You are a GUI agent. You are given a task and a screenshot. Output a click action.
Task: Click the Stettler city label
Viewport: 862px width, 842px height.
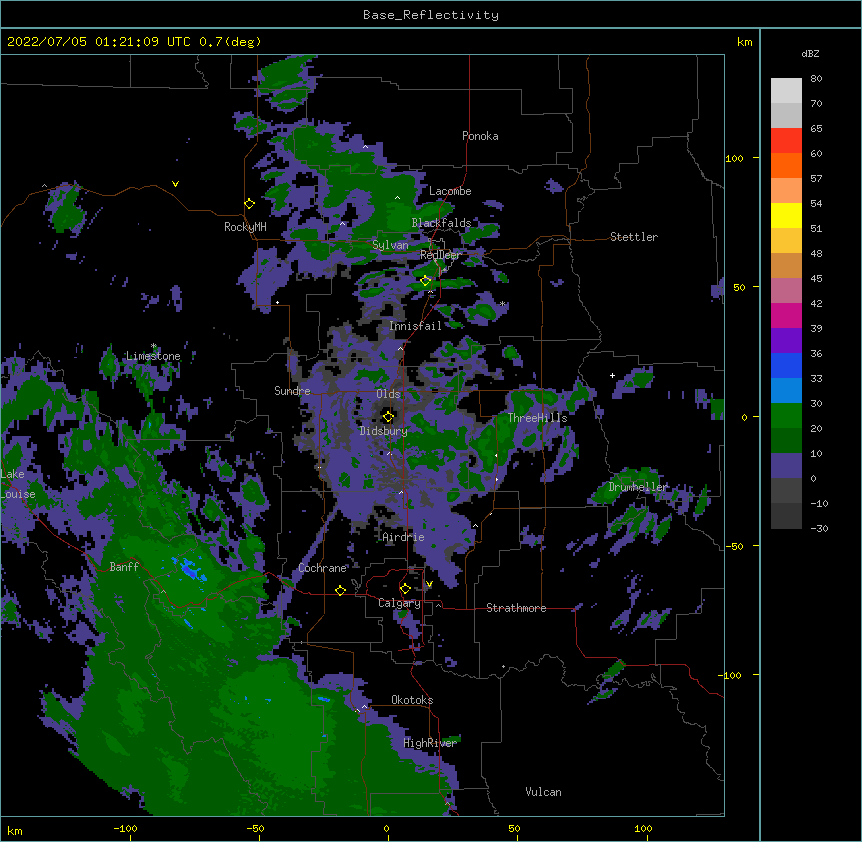pyautogui.click(x=634, y=237)
